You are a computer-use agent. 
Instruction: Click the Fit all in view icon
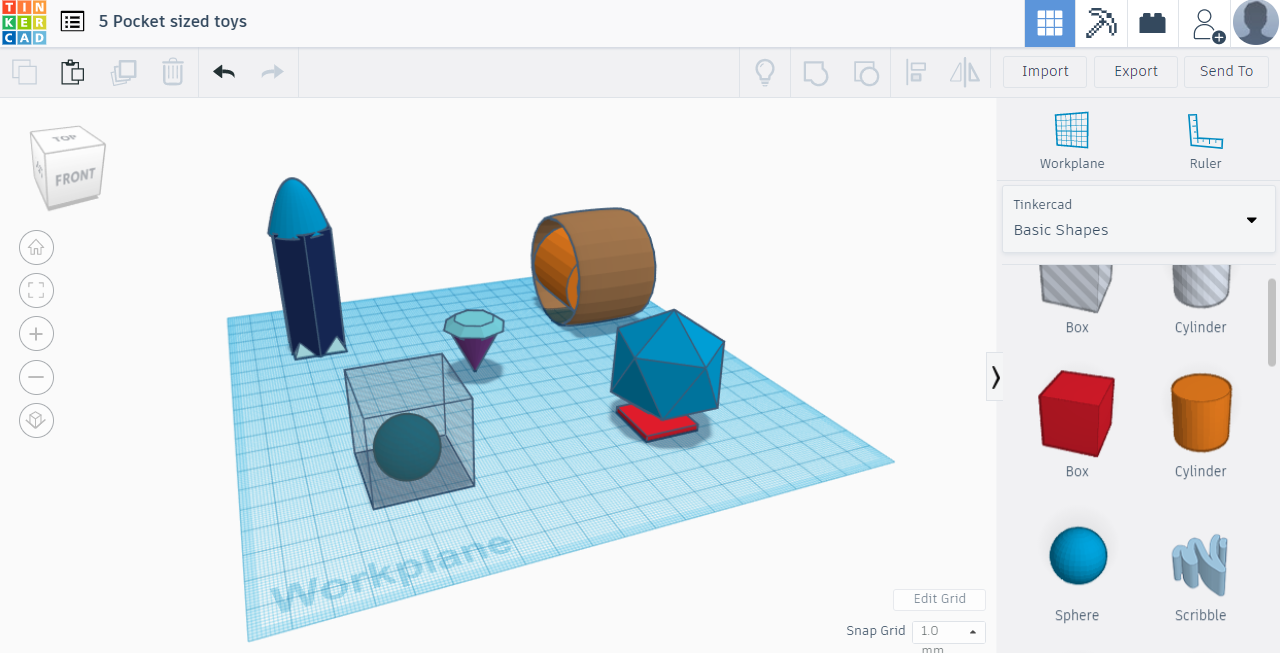(37, 291)
